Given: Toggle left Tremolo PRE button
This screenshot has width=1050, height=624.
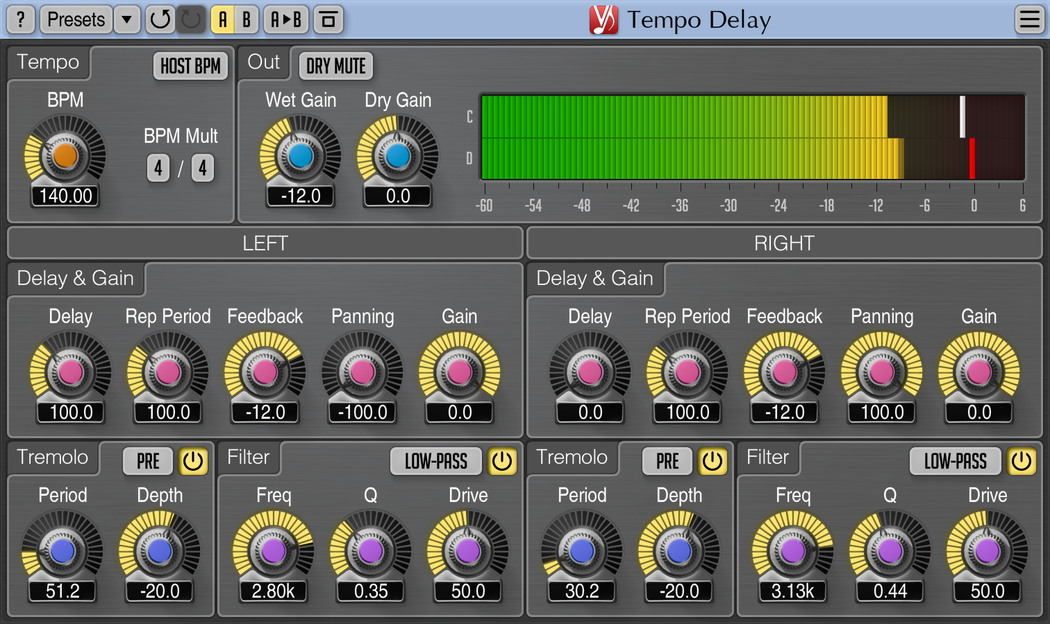Looking at the screenshot, I should (x=148, y=461).
